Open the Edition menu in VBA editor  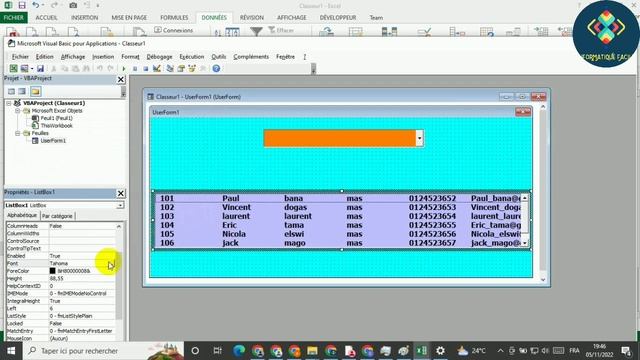point(44,57)
